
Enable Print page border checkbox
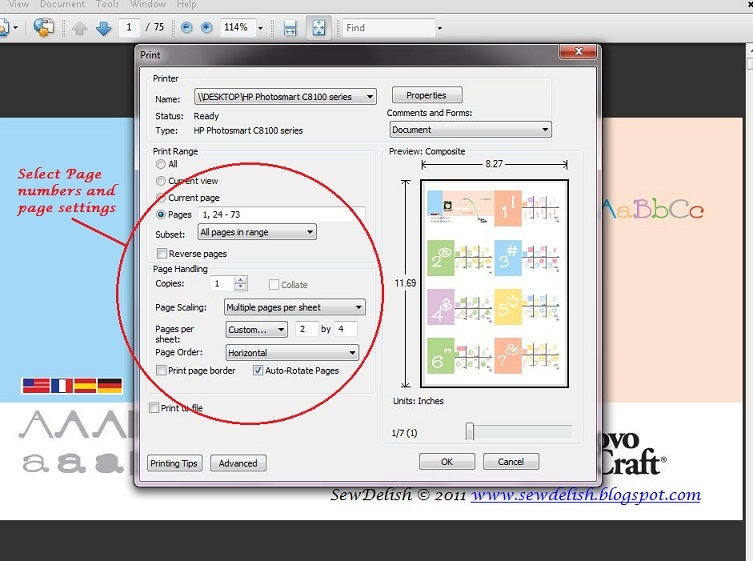click(161, 370)
